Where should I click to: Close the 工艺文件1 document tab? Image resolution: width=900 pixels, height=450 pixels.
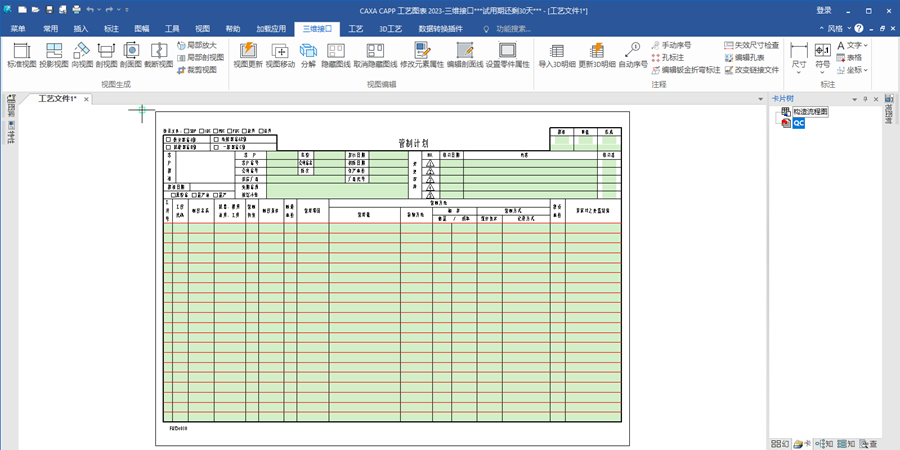tap(86, 99)
